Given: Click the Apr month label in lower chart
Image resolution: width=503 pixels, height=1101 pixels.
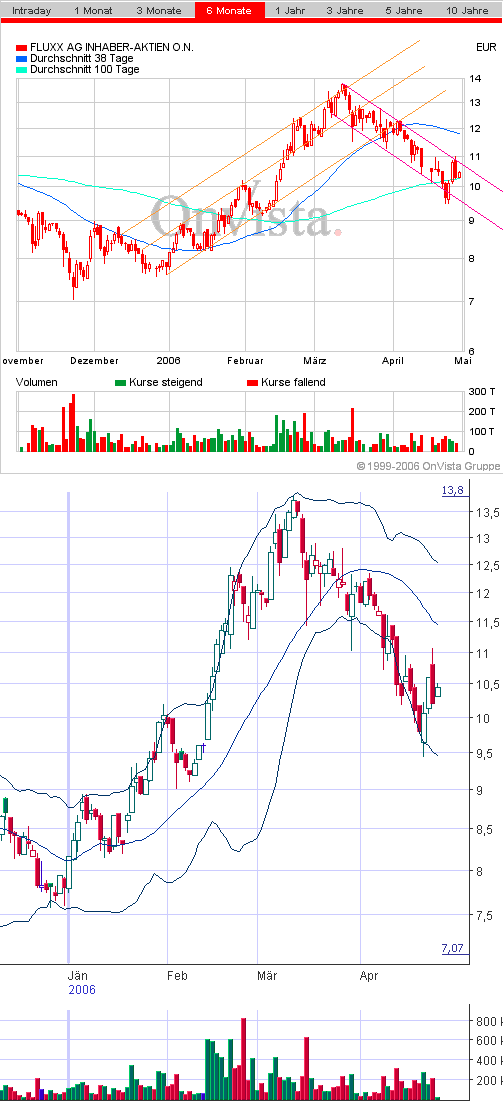Looking at the screenshot, I should click(369, 976).
